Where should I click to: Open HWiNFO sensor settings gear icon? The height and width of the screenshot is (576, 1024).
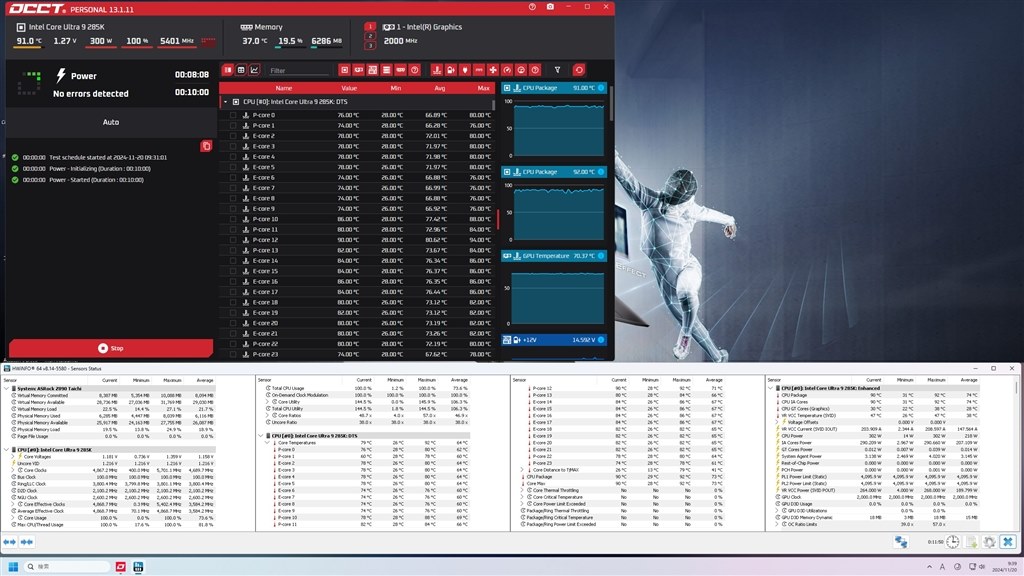pyautogui.click(x=989, y=542)
